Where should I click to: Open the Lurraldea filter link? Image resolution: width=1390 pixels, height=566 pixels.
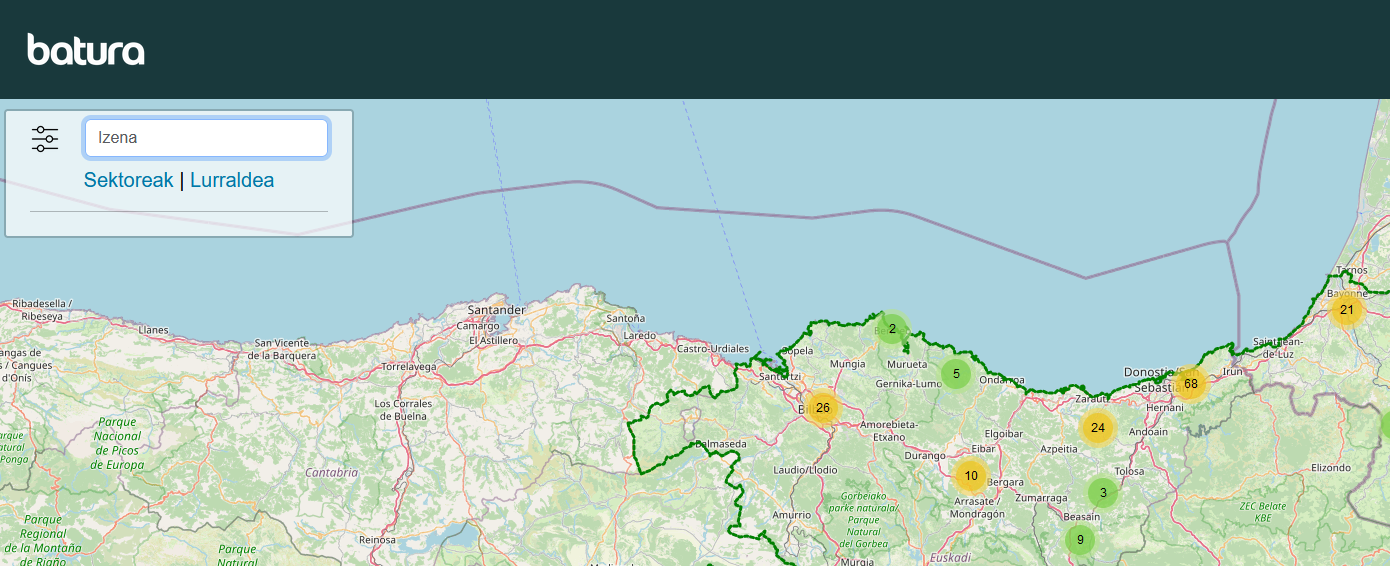click(x=232, y=181)
